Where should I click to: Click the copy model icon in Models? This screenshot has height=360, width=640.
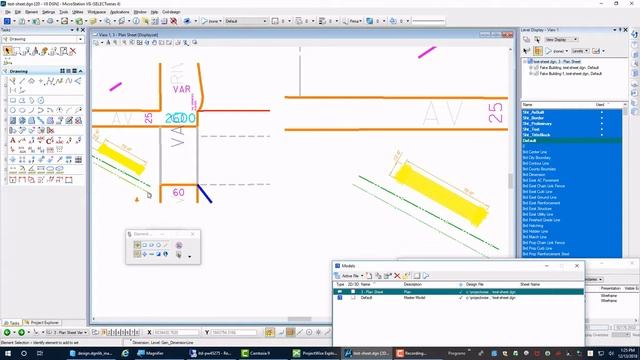tap(378, 276)
